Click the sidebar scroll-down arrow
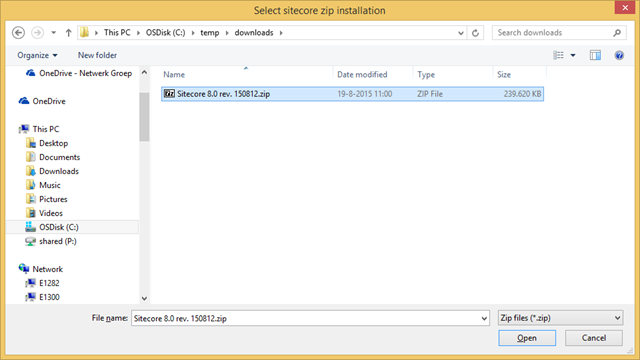The height and width of the screenshot is (360, 640). pyautogui.click(x=144, y=298)
